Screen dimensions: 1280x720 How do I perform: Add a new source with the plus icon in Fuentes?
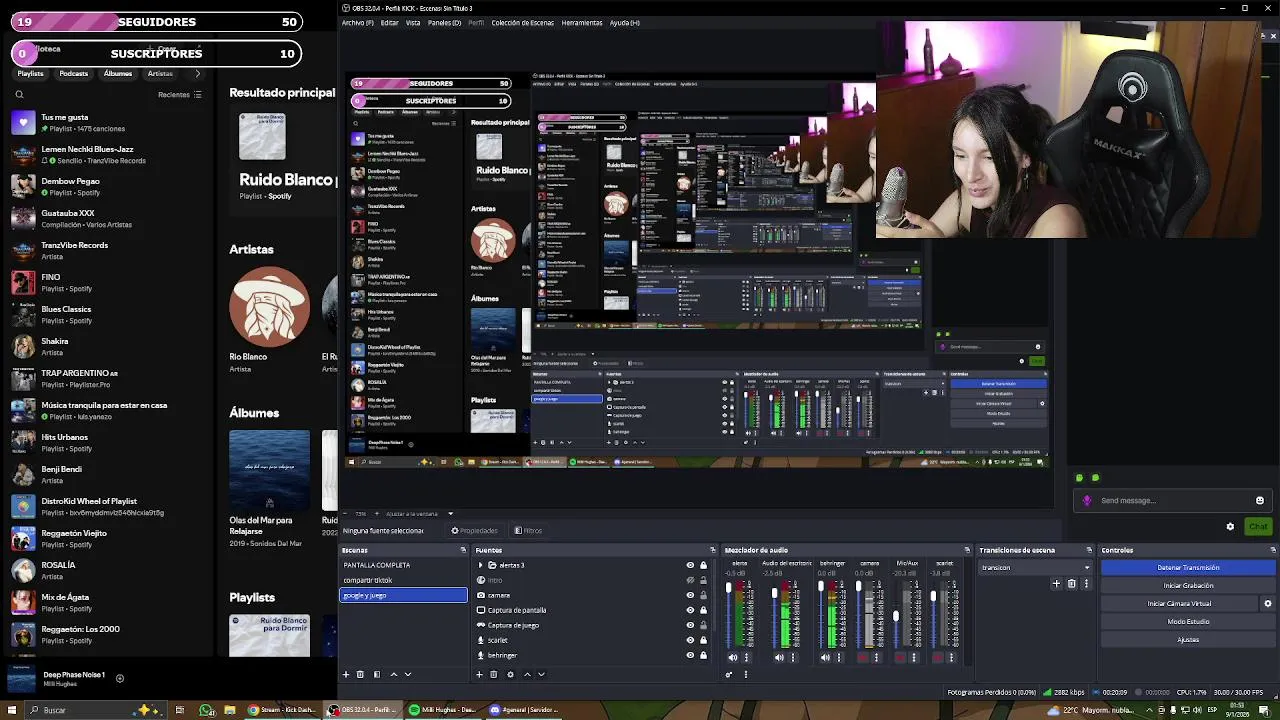pyautogui.click(x=479, y=674)
